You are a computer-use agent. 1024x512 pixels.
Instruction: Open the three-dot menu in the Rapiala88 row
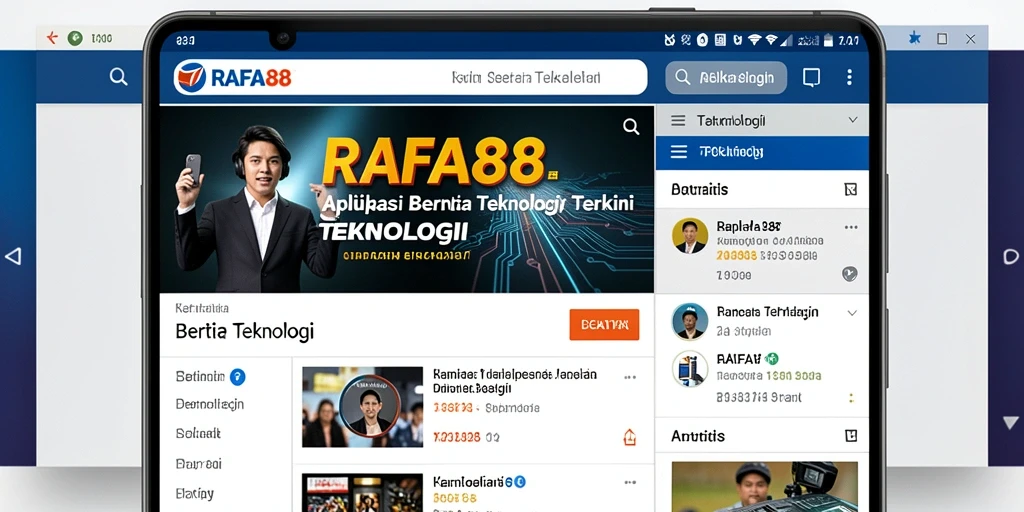(851, 227)
